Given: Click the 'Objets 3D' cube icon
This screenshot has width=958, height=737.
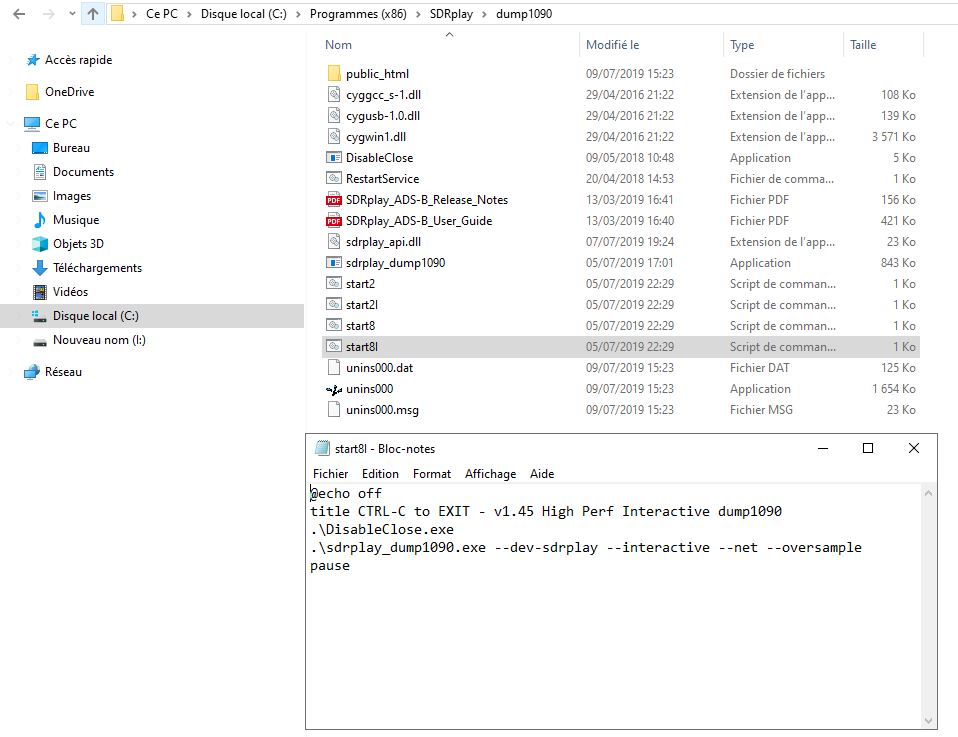Looking at the screenshot, I should [x=40, y=244].
